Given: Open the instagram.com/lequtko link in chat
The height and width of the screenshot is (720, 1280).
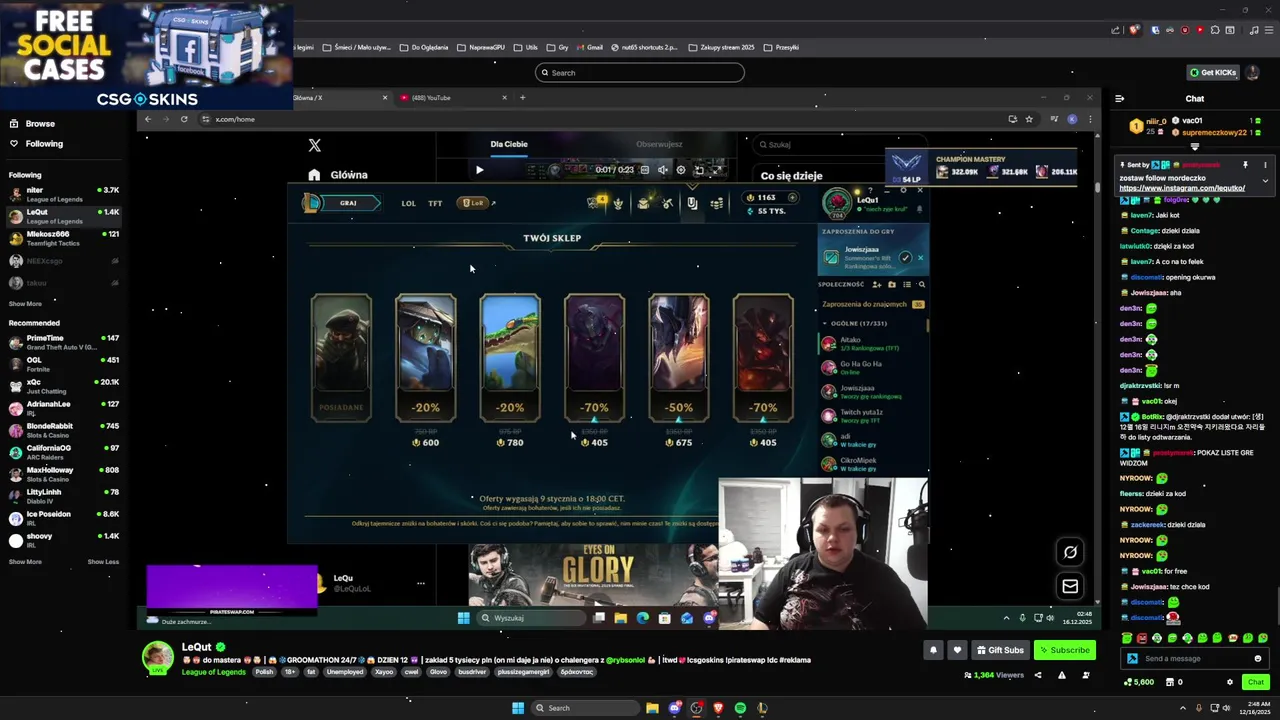Looking at the screenshot, I should [x=1182, y=188].
